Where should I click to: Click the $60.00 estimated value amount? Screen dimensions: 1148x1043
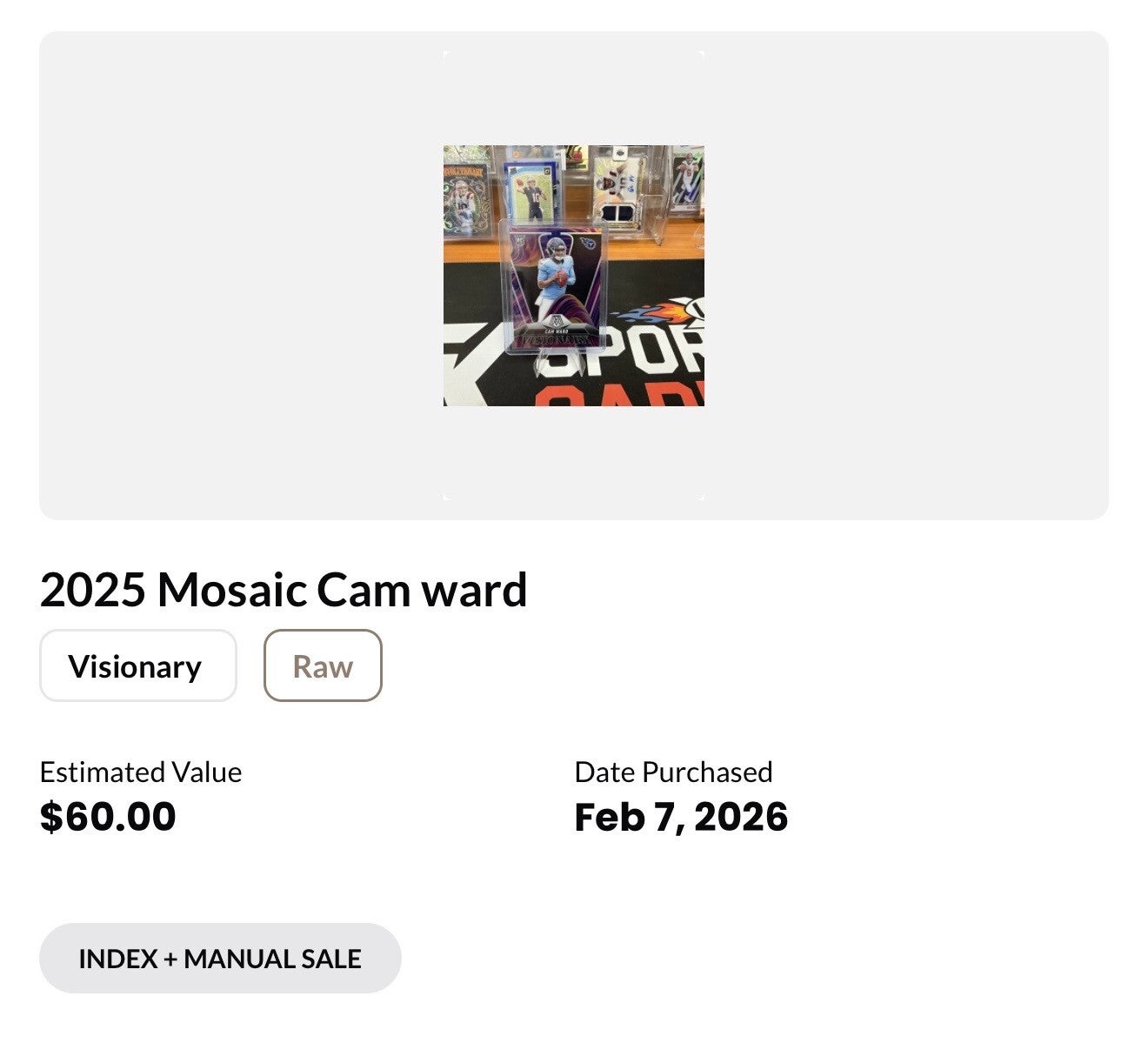108,817
